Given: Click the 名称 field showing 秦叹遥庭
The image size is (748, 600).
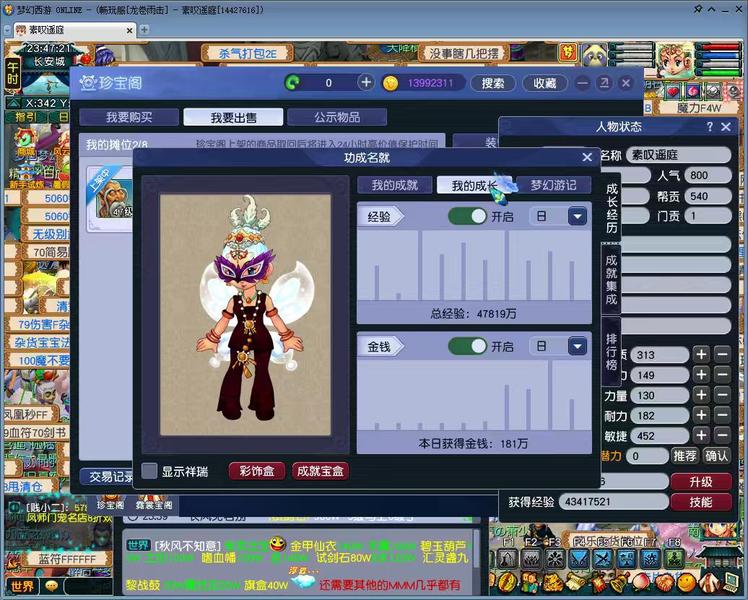Looking at the screenshot, I should (678, 155).
